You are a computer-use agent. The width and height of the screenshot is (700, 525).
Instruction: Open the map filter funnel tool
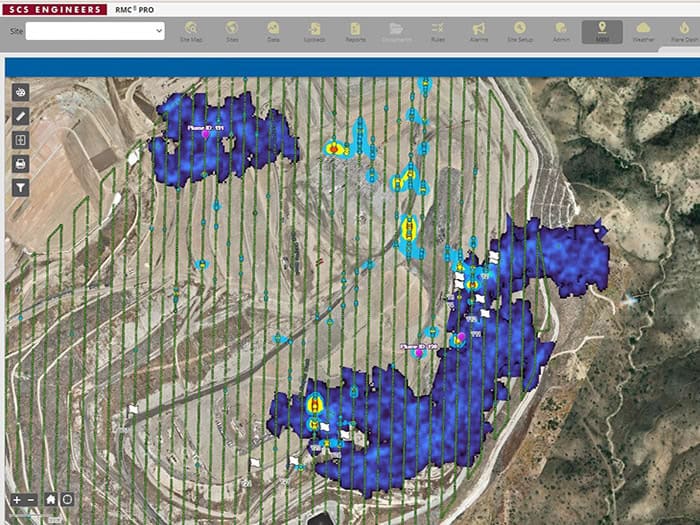21,188
